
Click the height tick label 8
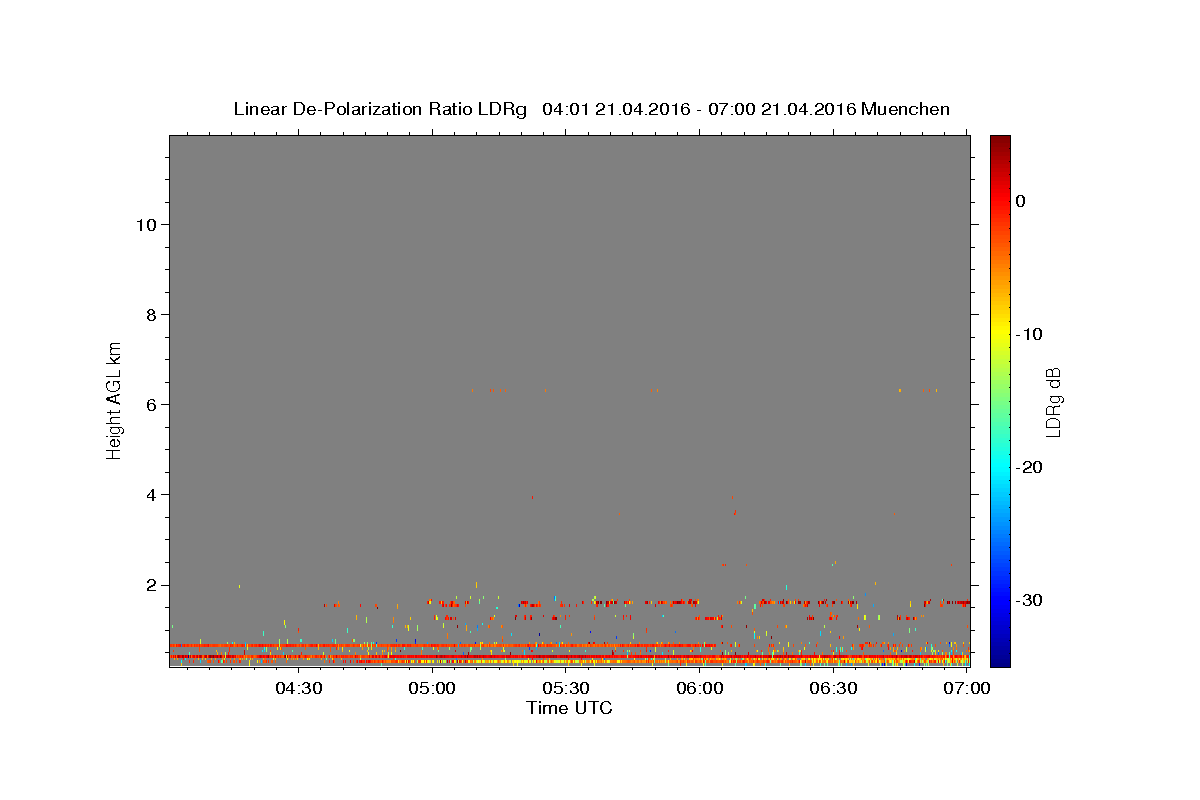(x=151, y=315)
